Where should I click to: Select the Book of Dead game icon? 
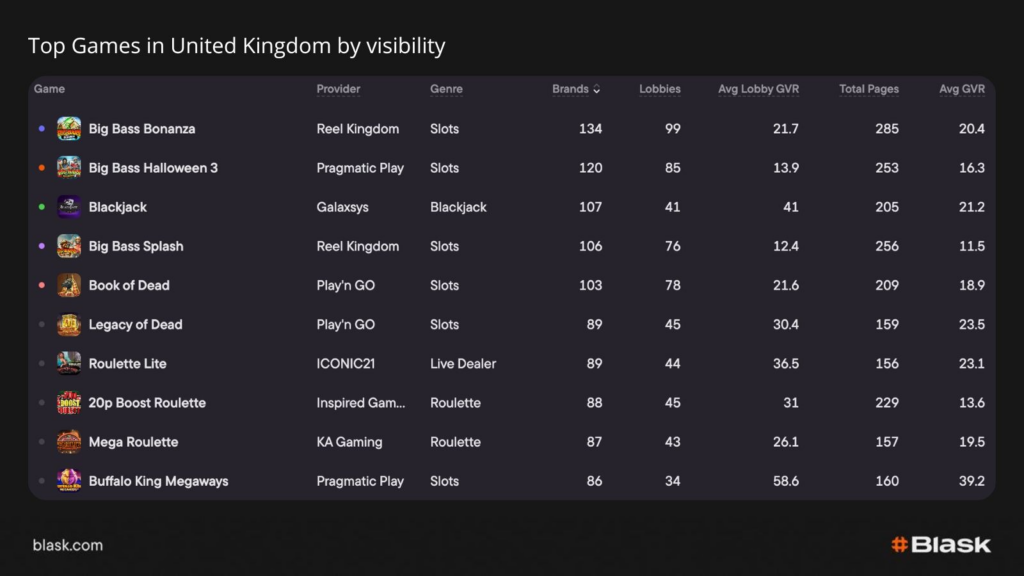tap(69, 285)
